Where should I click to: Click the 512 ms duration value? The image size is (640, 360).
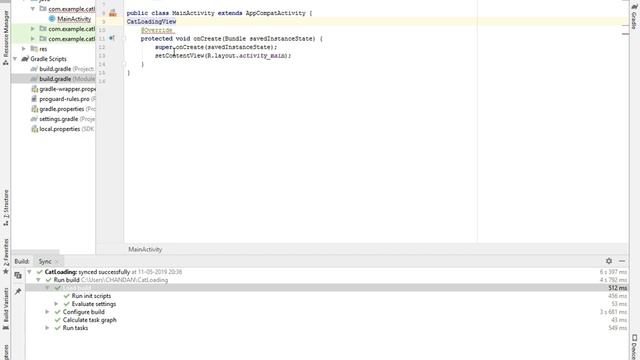click(x=618, y=288)
